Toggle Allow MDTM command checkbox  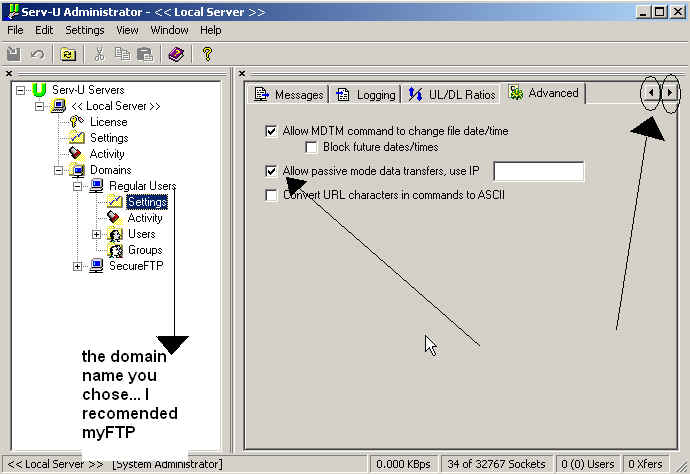[x=271, y=131]
